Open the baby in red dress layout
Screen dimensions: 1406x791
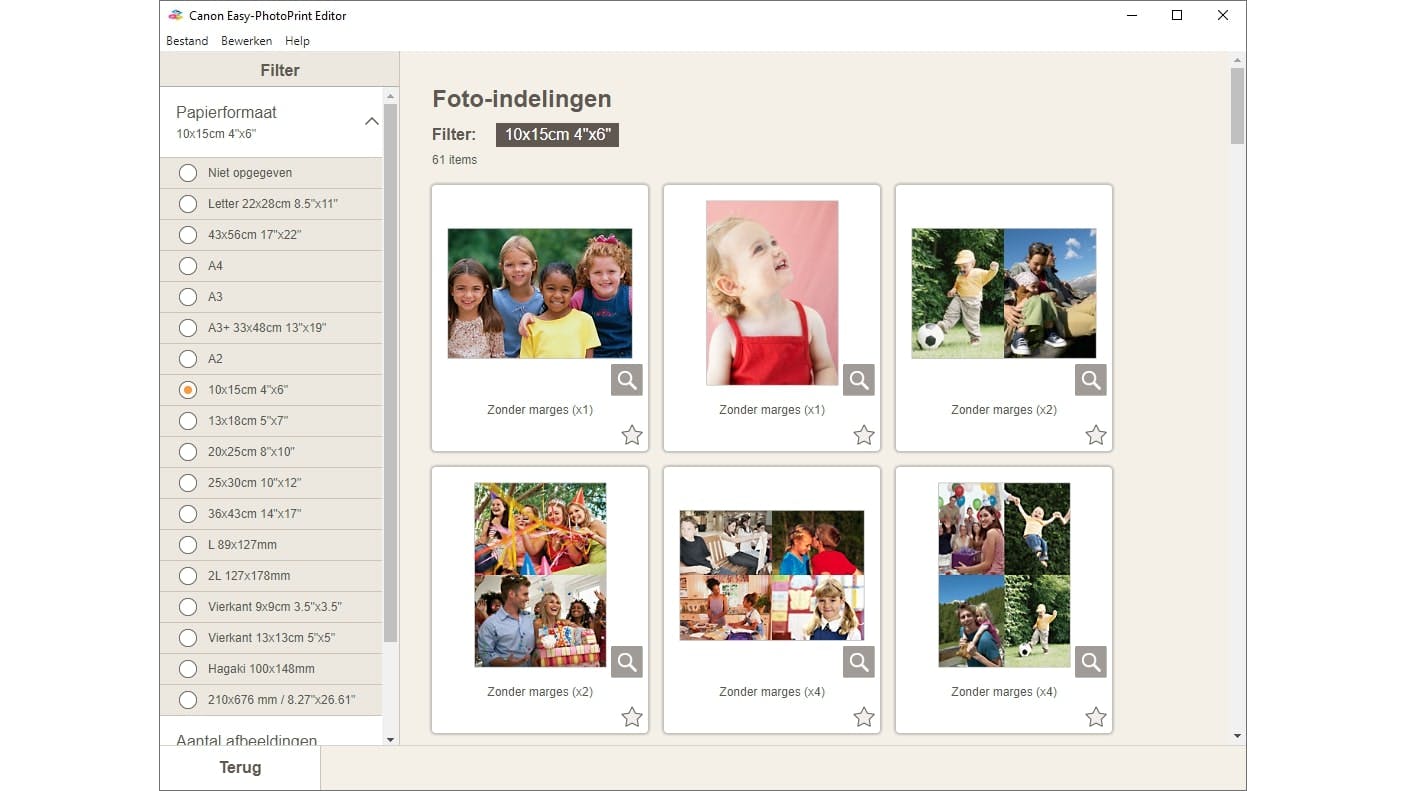pyautogui.click(x=772, y=293)
